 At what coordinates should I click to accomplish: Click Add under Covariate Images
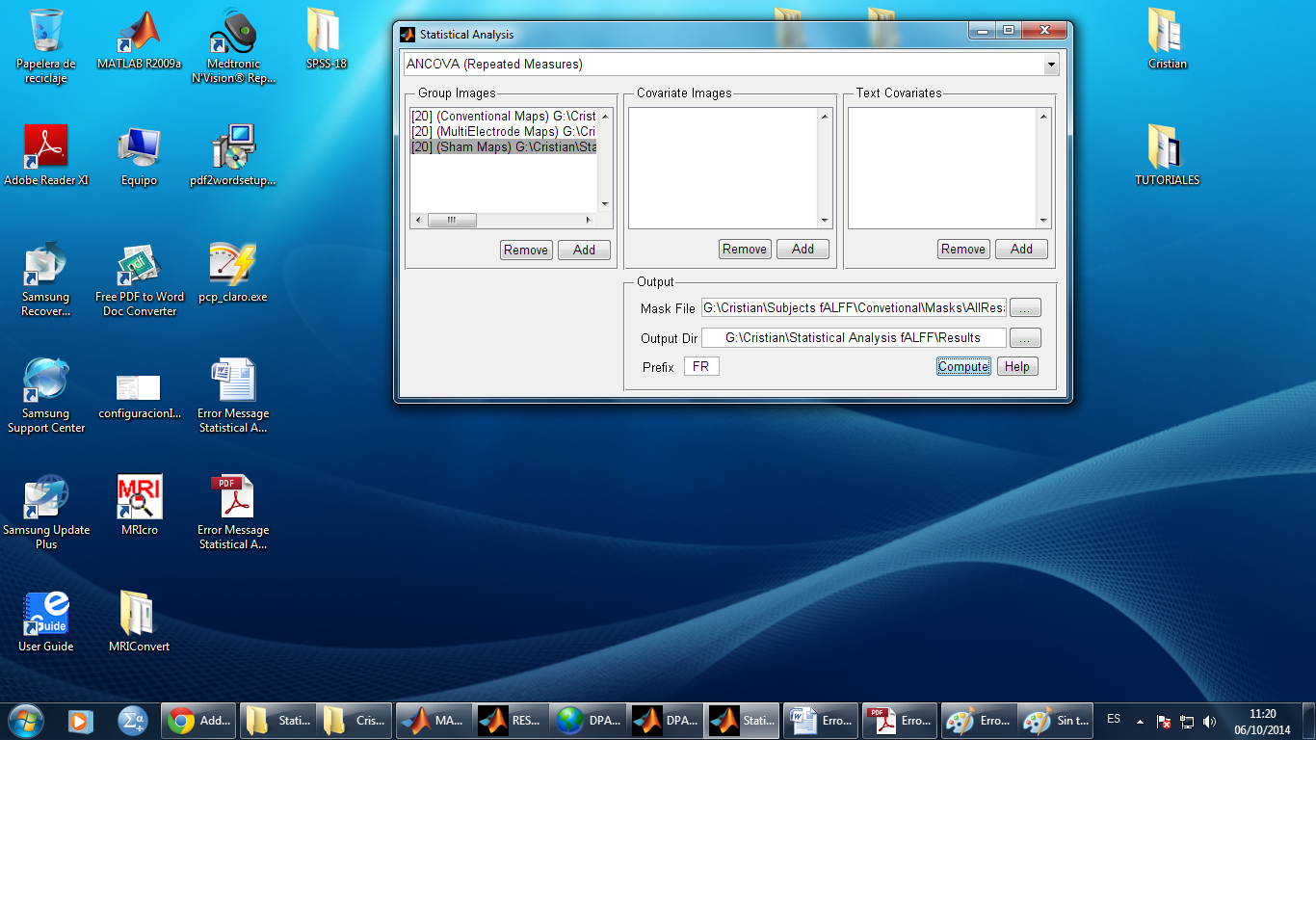pos(803,250)
